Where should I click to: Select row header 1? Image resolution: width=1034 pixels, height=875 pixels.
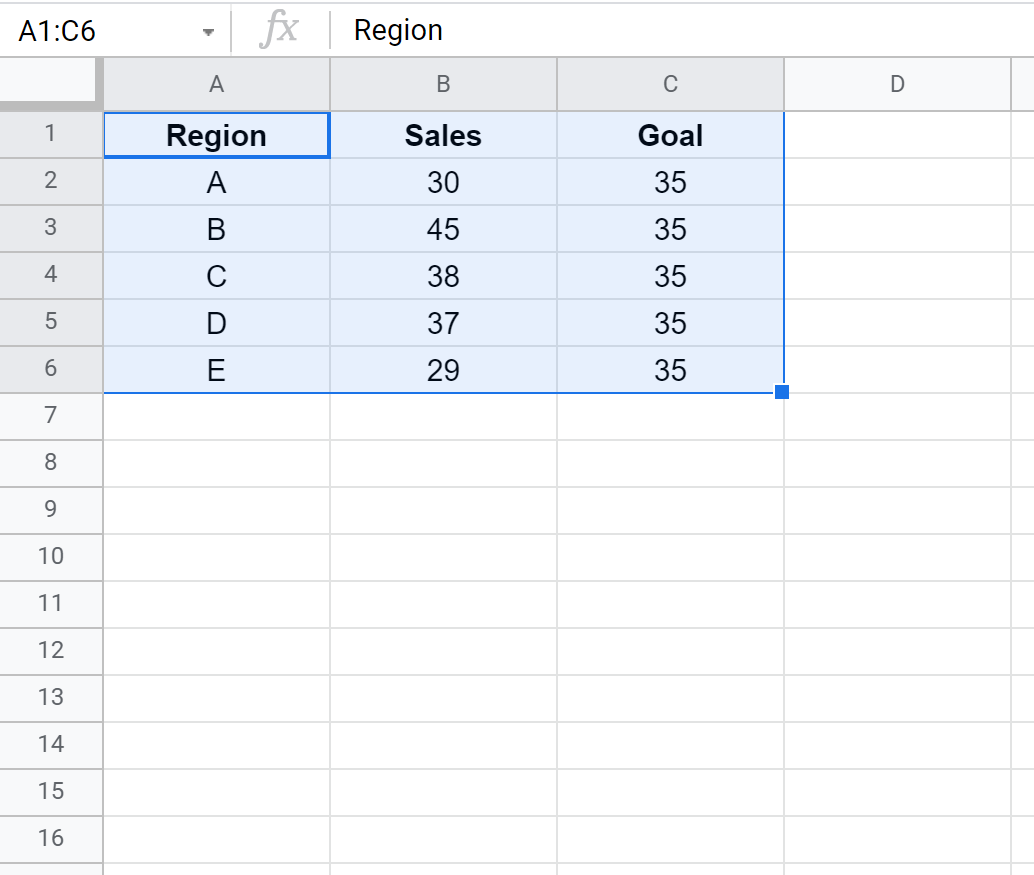51,133
